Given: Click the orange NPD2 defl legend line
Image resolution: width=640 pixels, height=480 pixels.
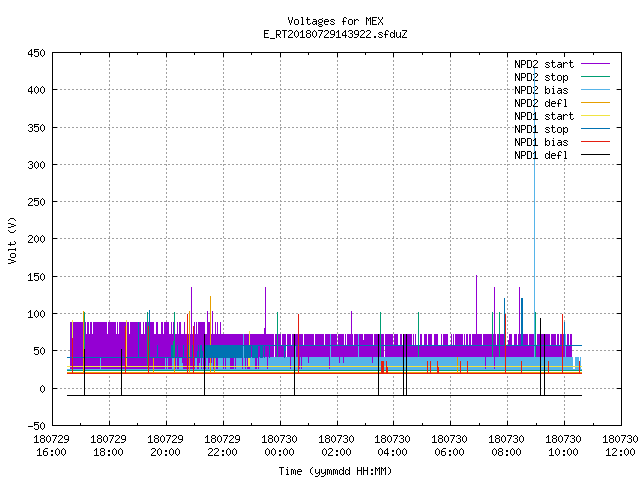Looking at the screenshot, I should (x=595, y=103).
